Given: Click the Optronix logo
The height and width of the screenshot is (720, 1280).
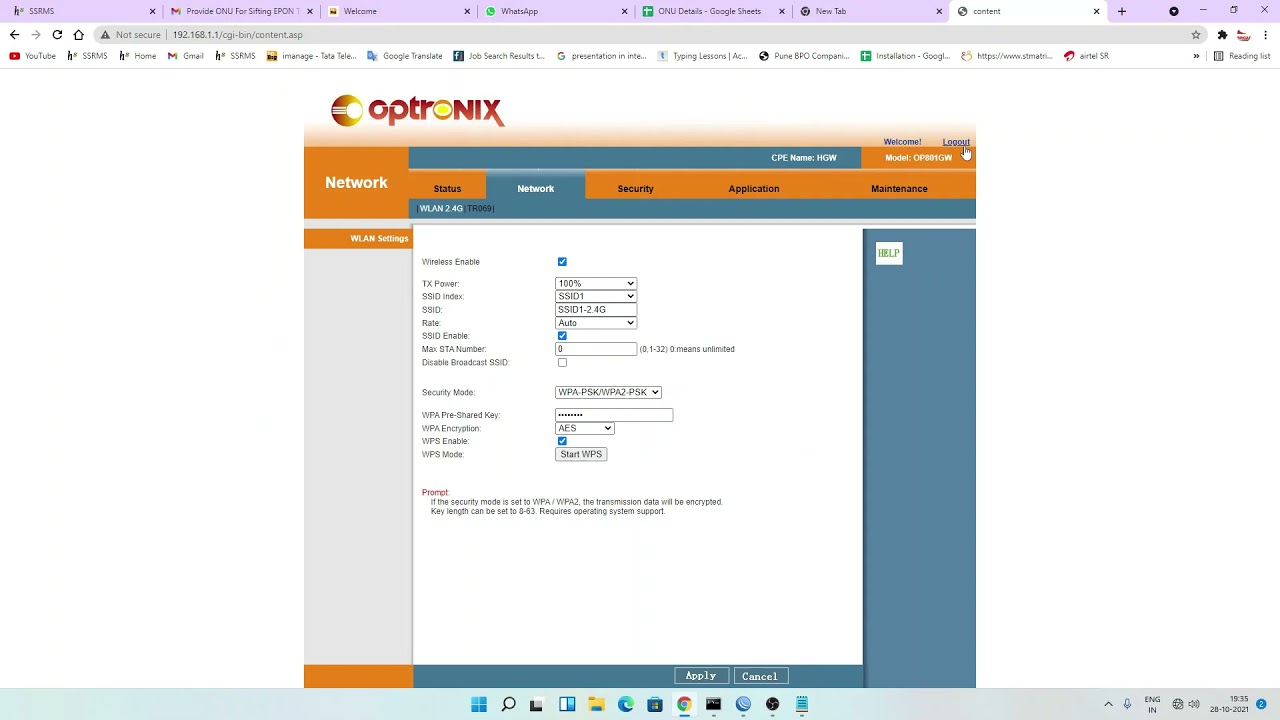Looking at the screenshot, I should pyautogui.click(x=417, y=110).
